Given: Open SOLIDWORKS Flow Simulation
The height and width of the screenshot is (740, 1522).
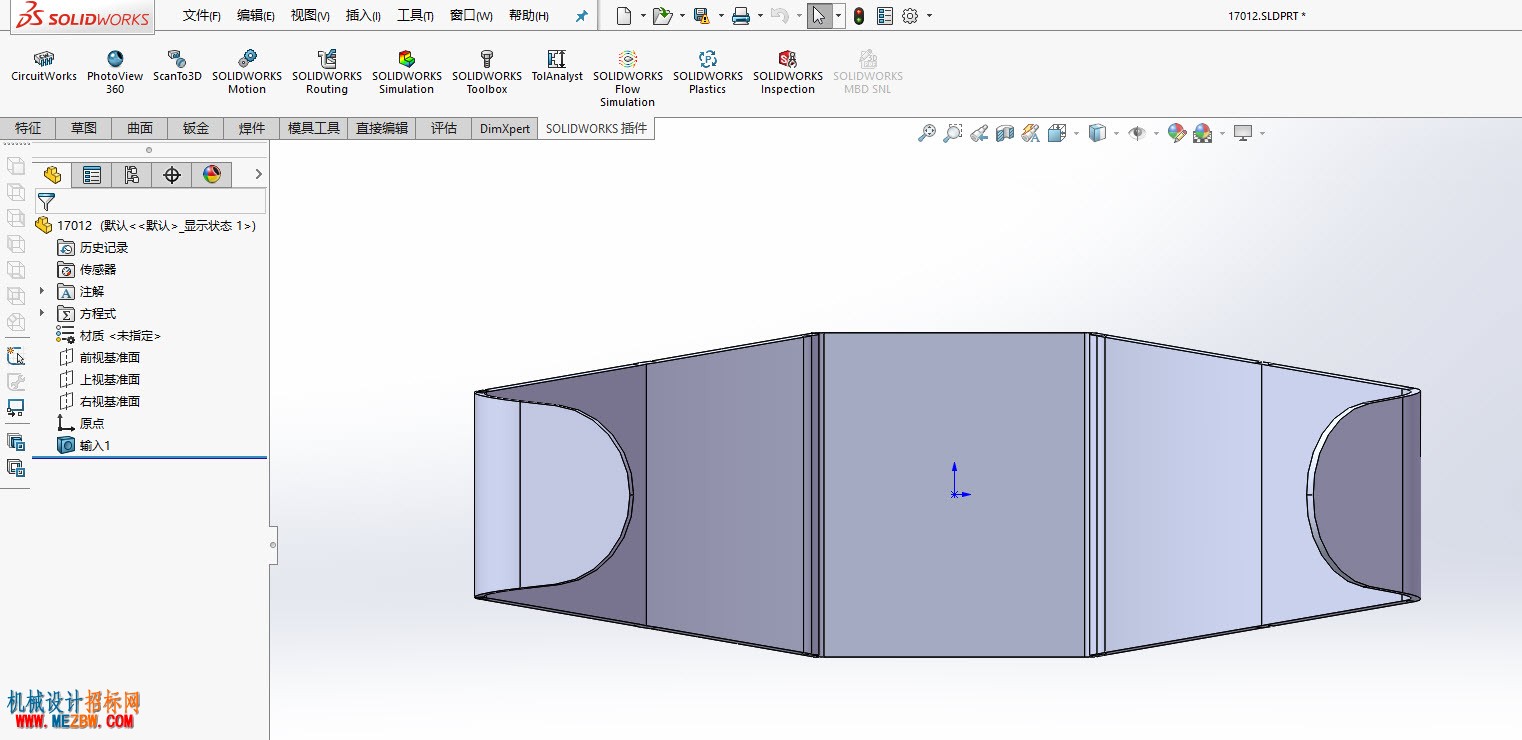Looking at the screenshot, I should tap(628, 79).
